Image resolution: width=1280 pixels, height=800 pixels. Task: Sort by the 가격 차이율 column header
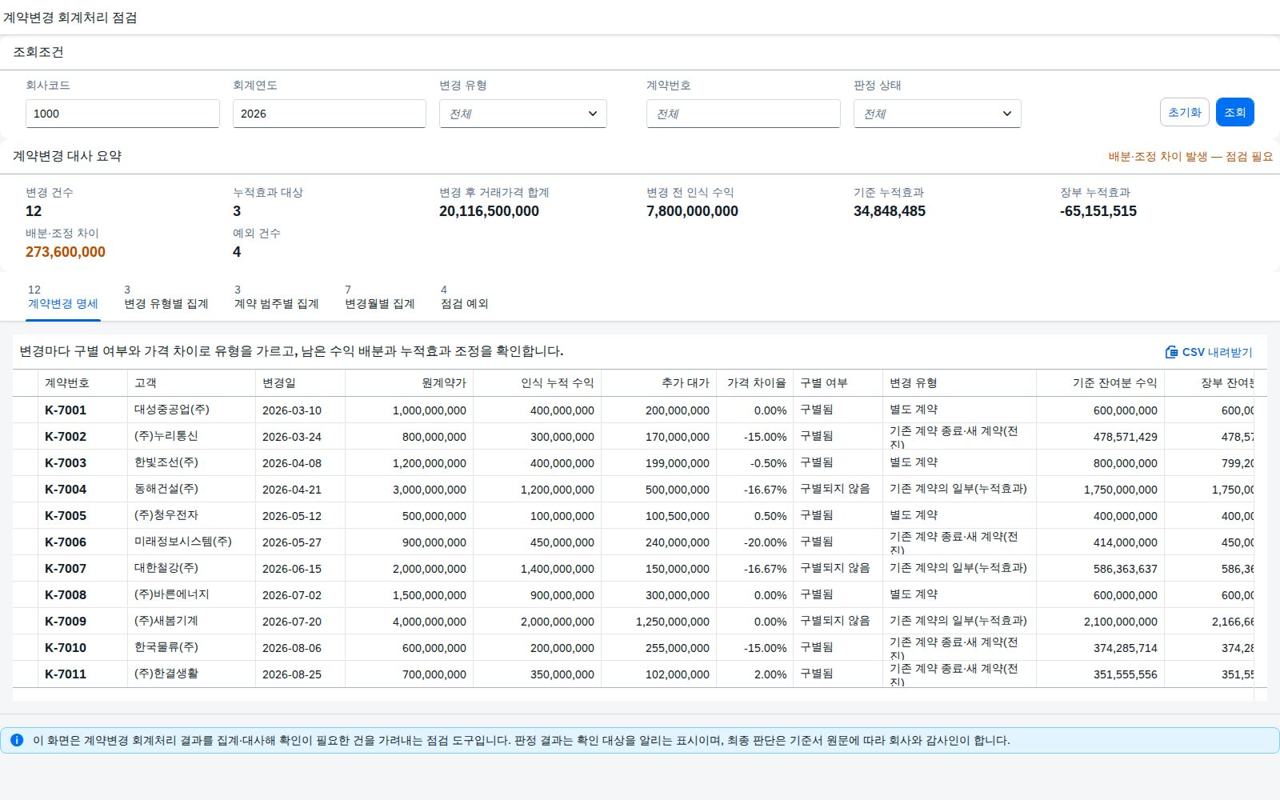point(755,383)
